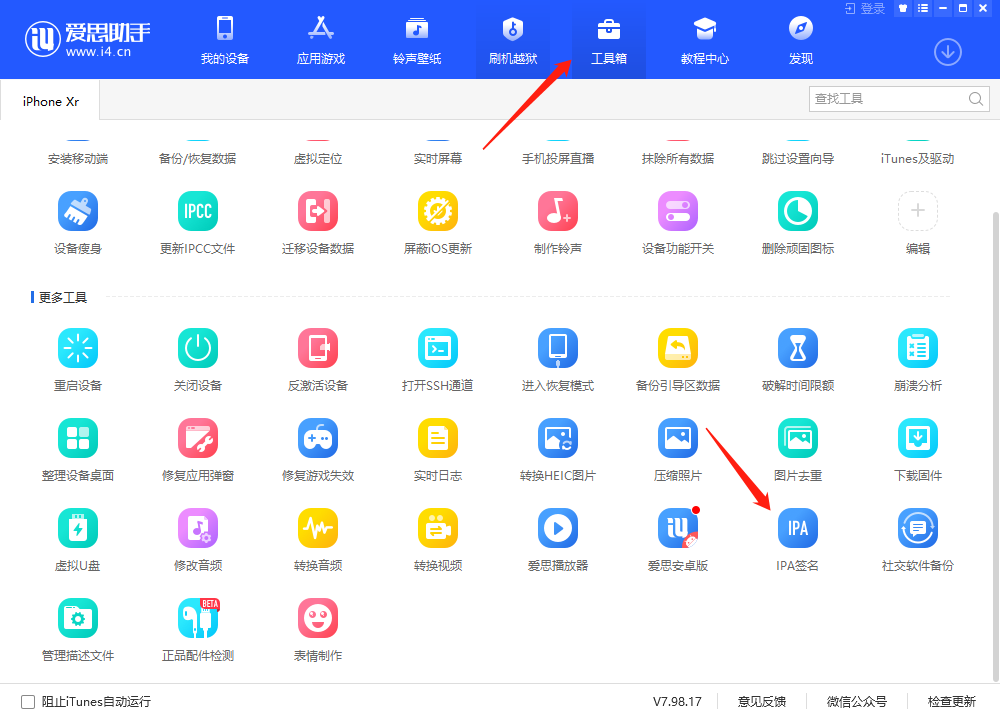Select the 工具箱 toolbox tab
The width and height of the screenshot is (1000, 718).
pos(609,41)
